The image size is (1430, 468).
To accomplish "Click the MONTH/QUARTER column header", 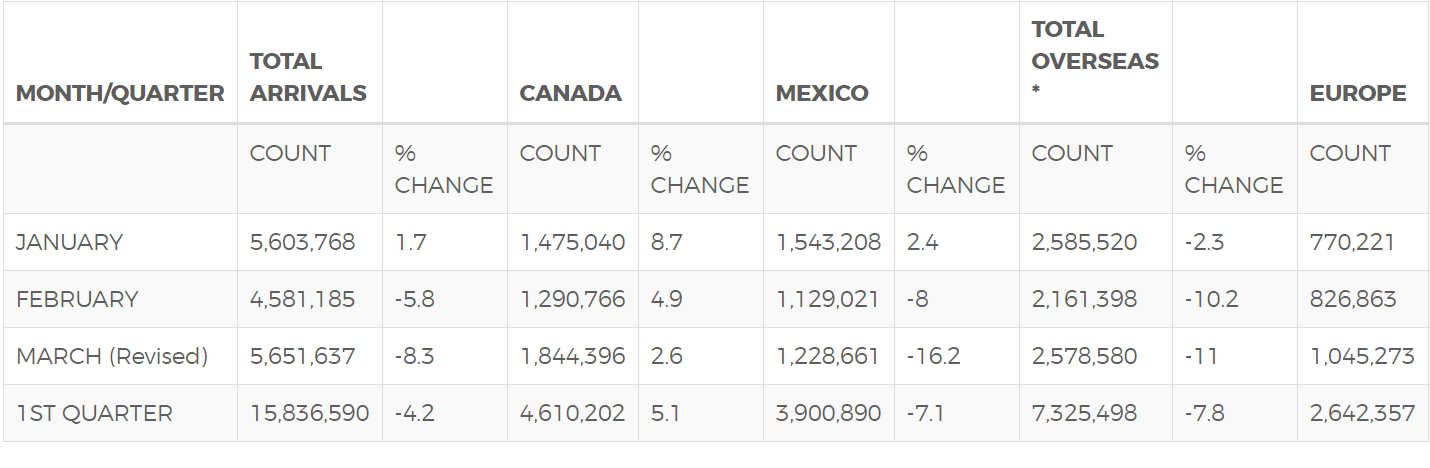I will click(120, 93).
